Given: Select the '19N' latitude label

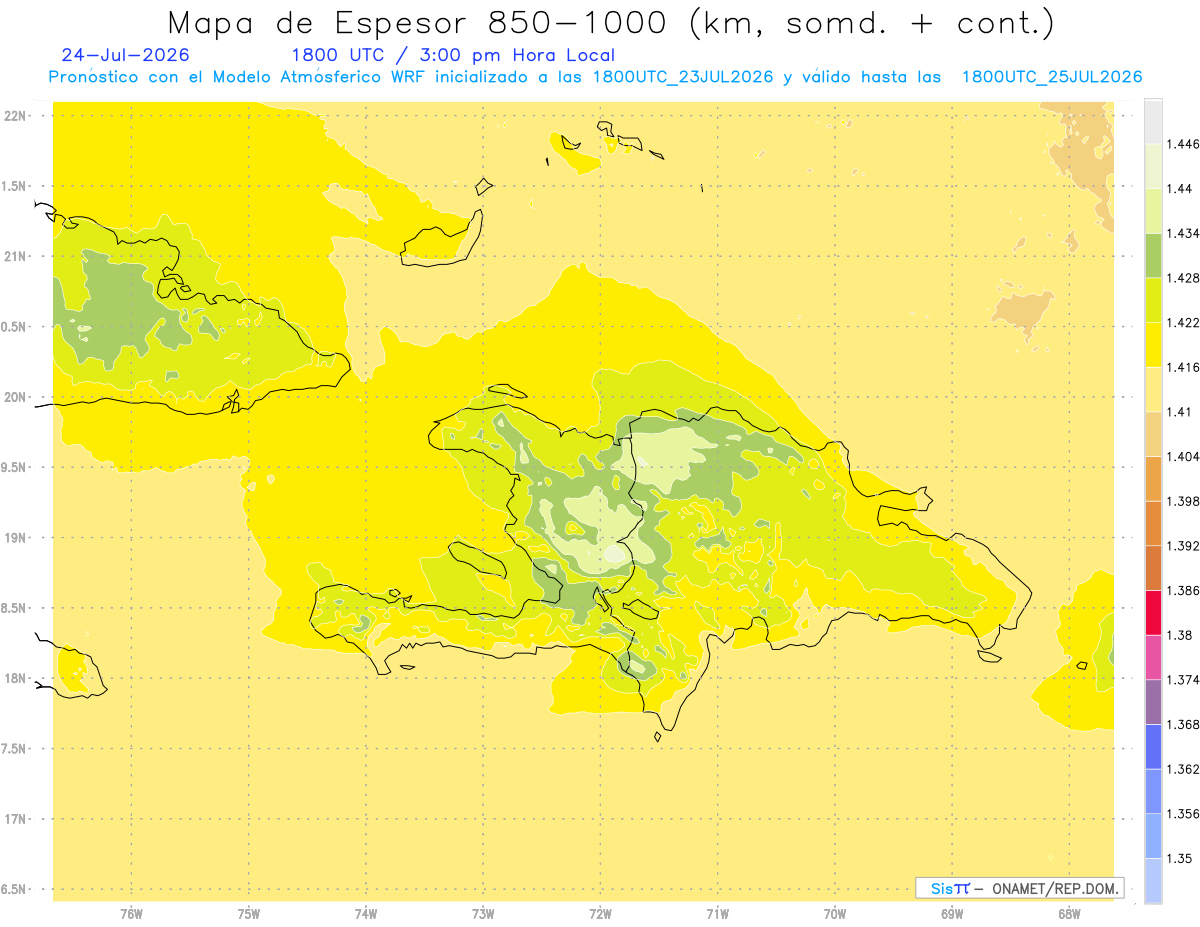Looking at the screenshot, I should pyautogui.click(x=17, y=538).
